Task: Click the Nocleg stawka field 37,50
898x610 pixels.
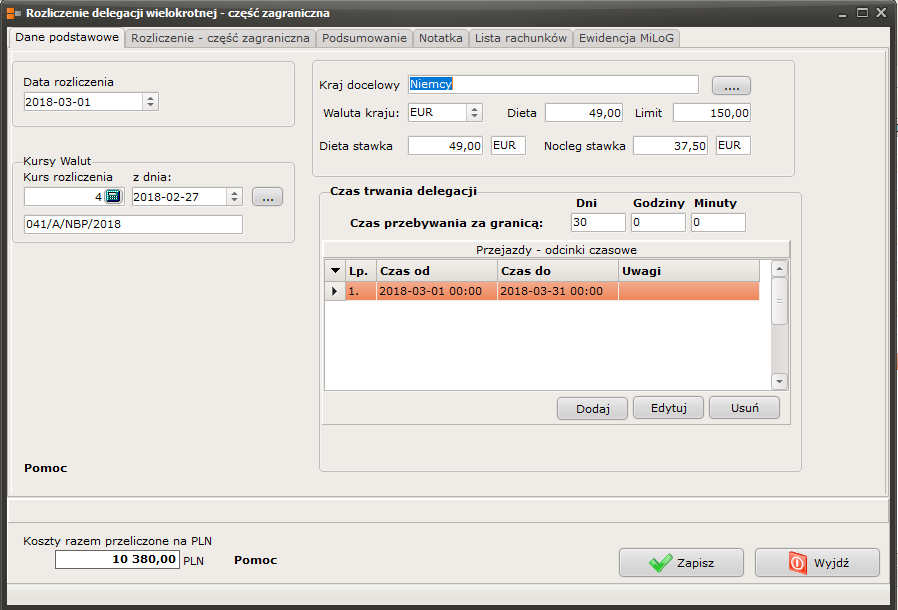Action: 670,145
